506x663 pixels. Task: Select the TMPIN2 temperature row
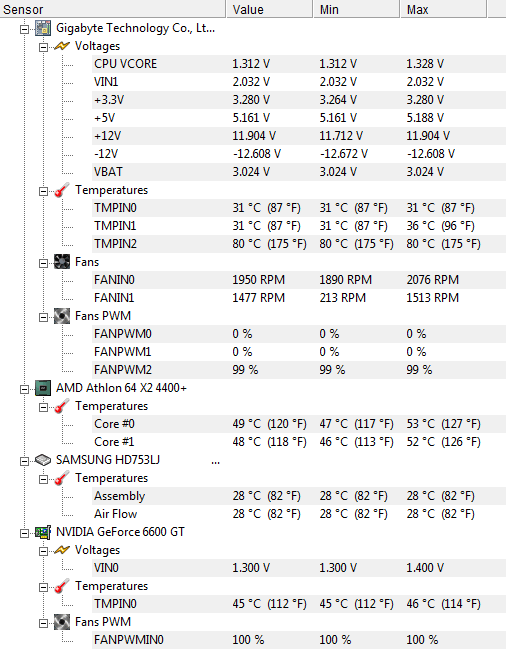coord(298,244)
